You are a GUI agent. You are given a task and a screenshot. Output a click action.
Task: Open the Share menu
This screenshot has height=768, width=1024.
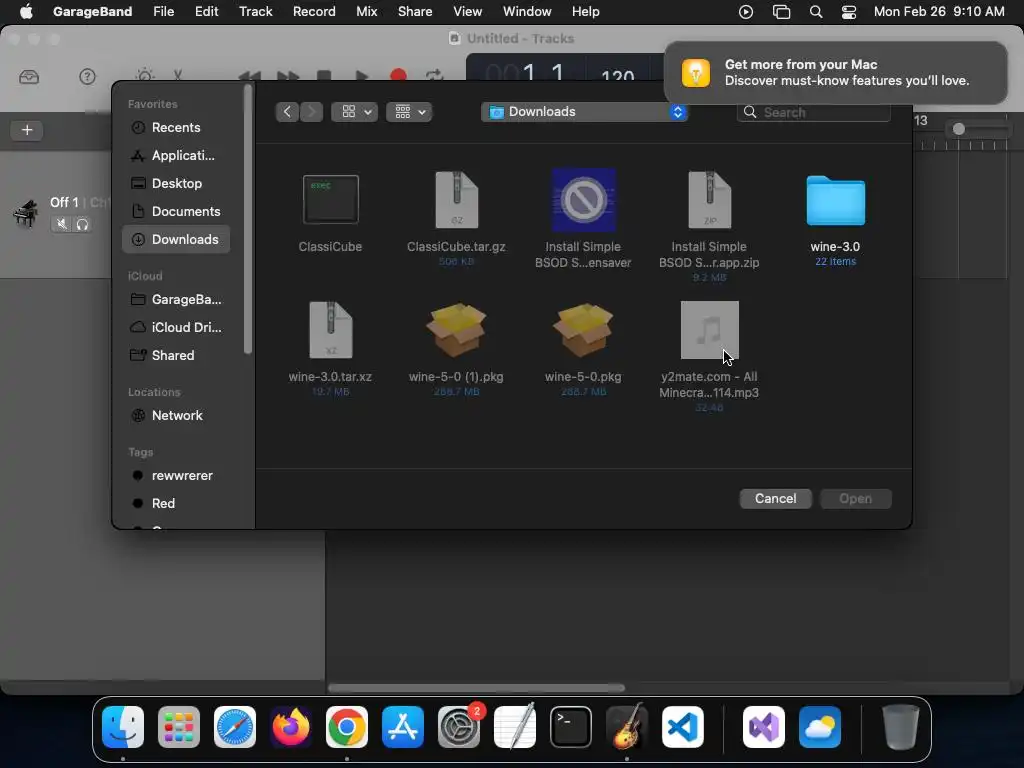pos(415,11)
